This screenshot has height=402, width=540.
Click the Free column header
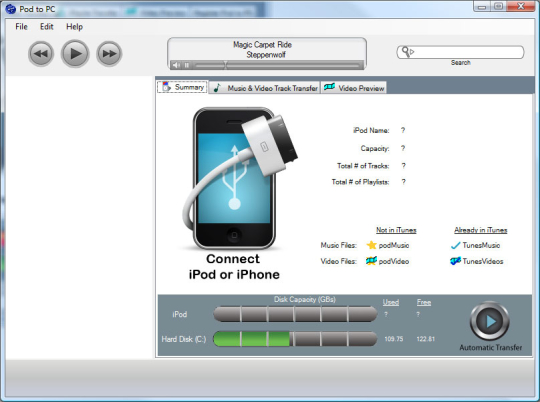click(424, 302)
